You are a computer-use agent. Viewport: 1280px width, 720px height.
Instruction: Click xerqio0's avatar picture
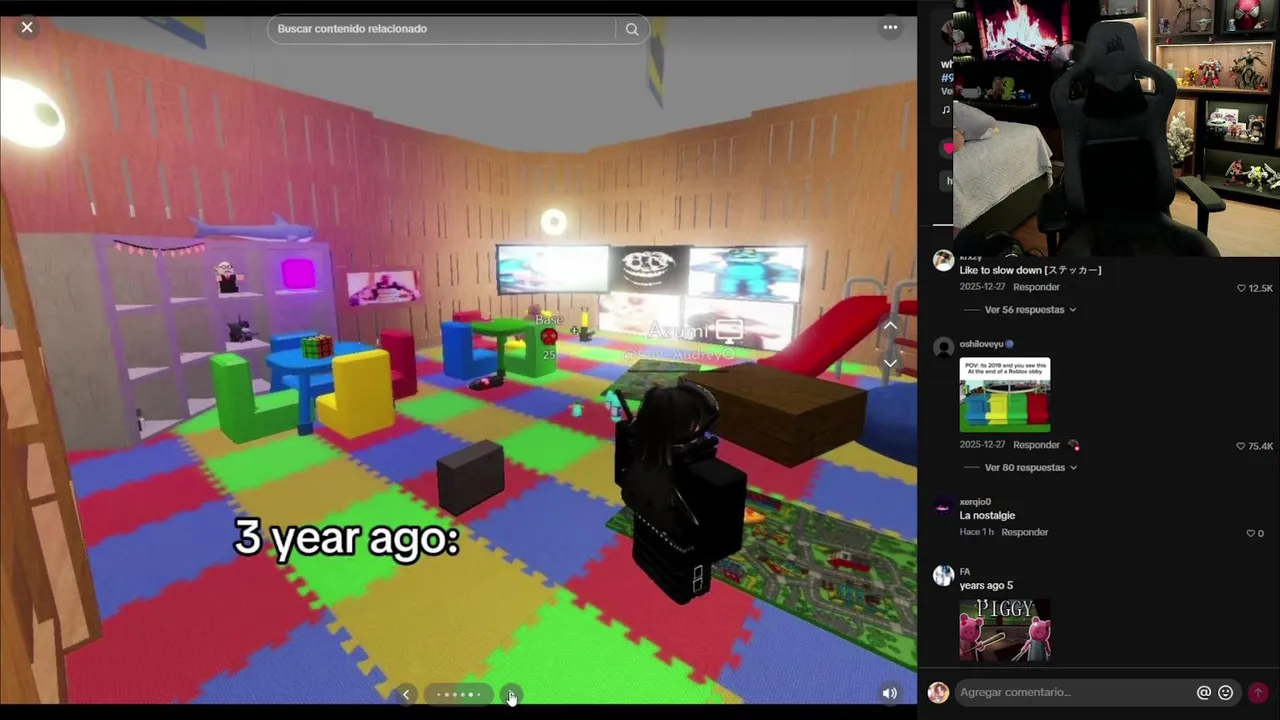tap(943, 507)
